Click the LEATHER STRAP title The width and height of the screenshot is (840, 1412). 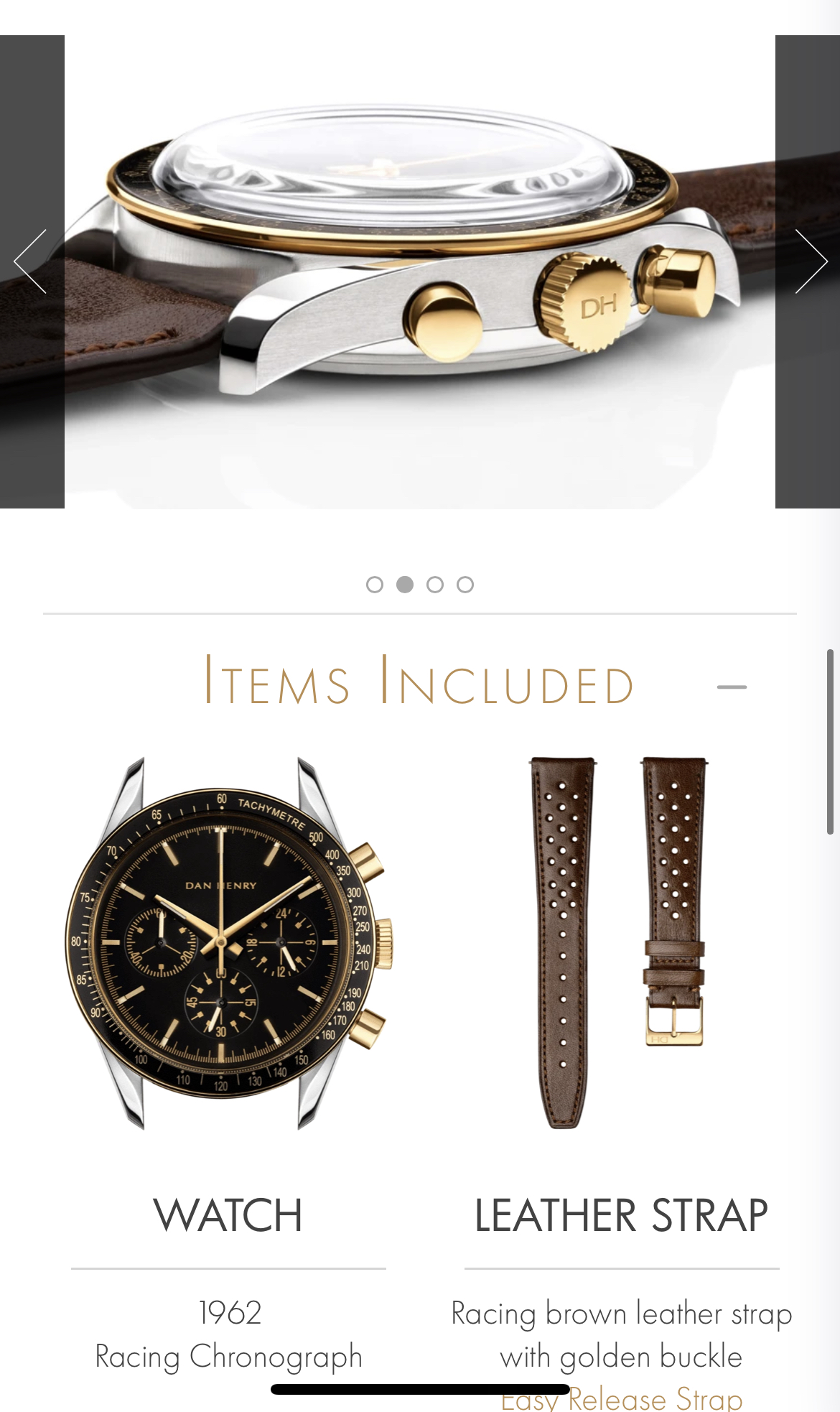(x=622, y=1215)
